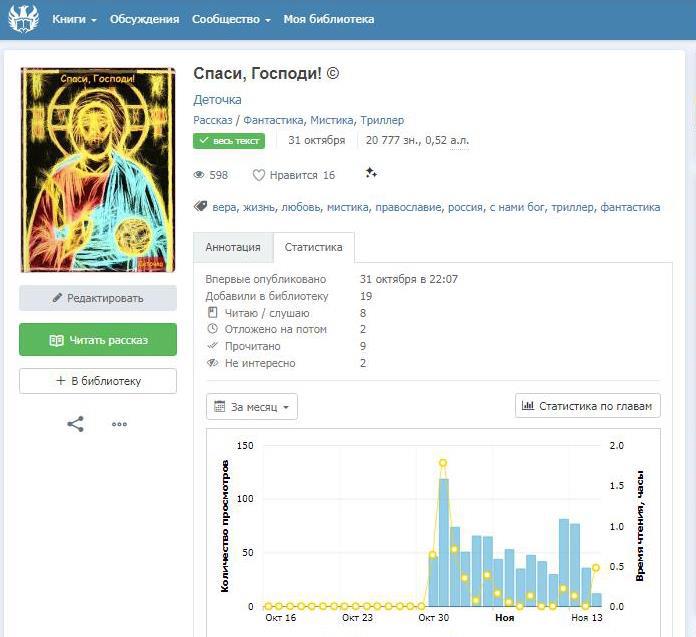696x637 pixels.
Task: Open the Книги dropdown menu
Action: tap(74, 19)
